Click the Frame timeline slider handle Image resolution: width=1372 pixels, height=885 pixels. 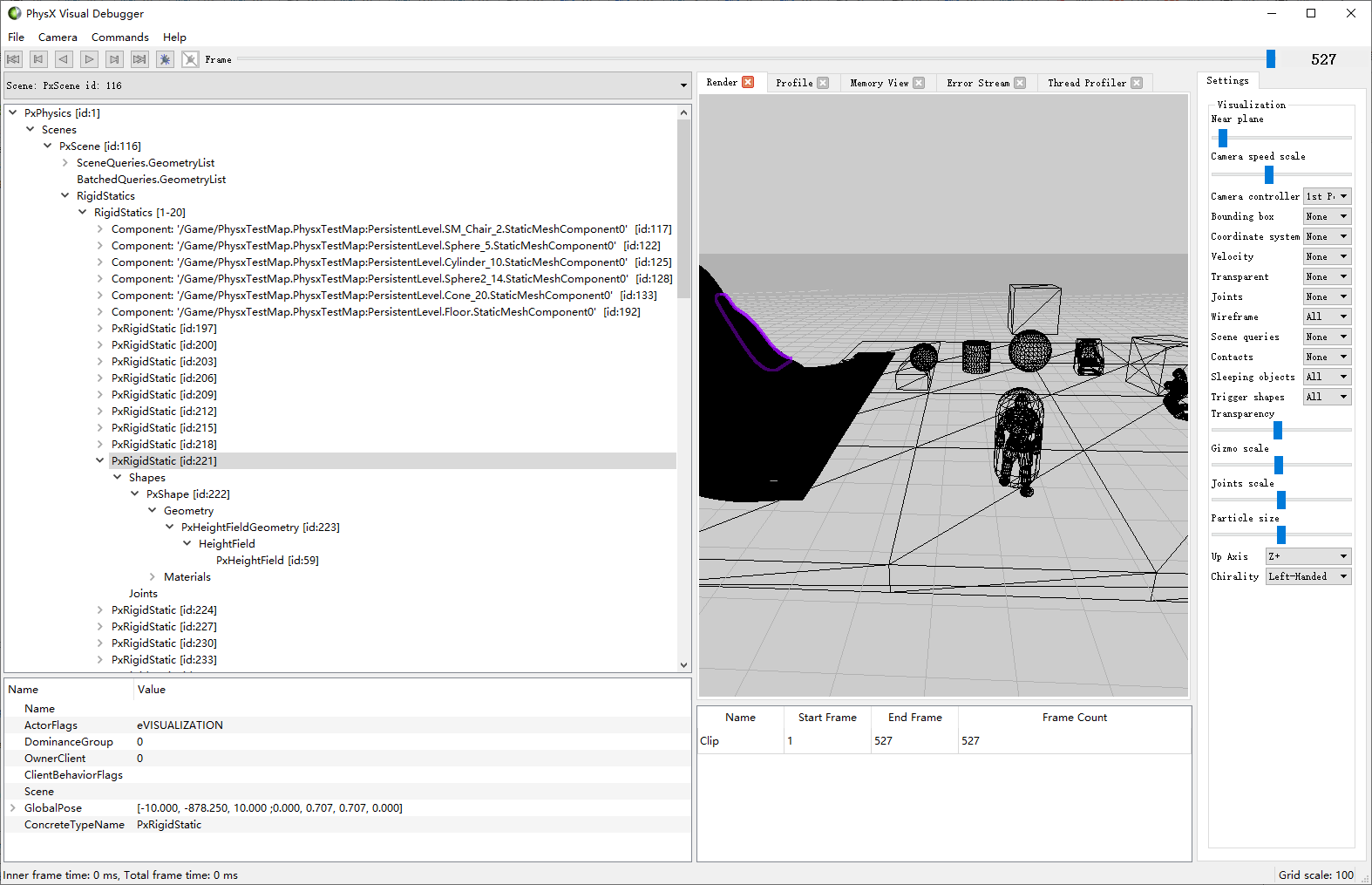(1271, 58)
